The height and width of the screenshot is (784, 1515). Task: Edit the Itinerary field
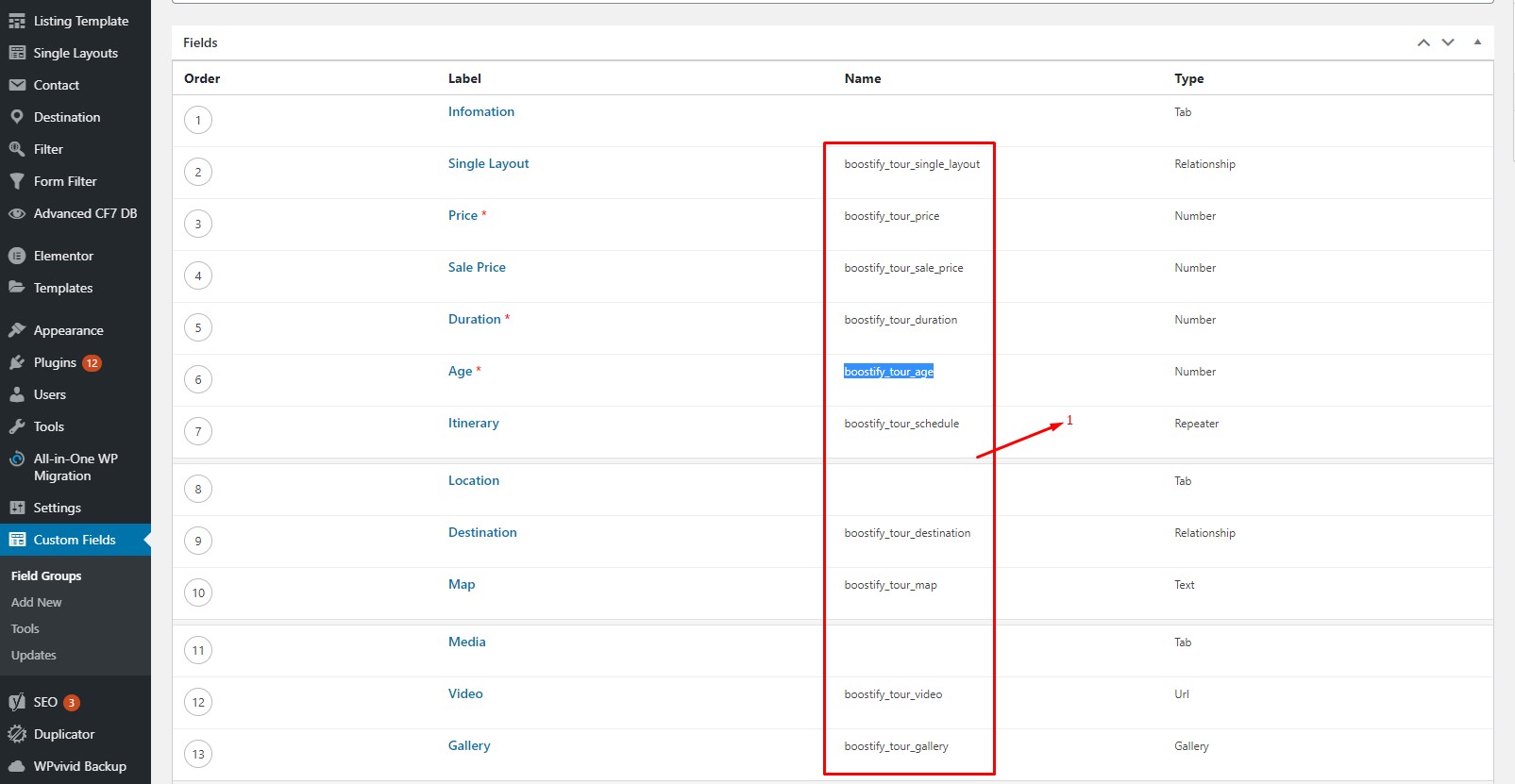pos(474,423)
